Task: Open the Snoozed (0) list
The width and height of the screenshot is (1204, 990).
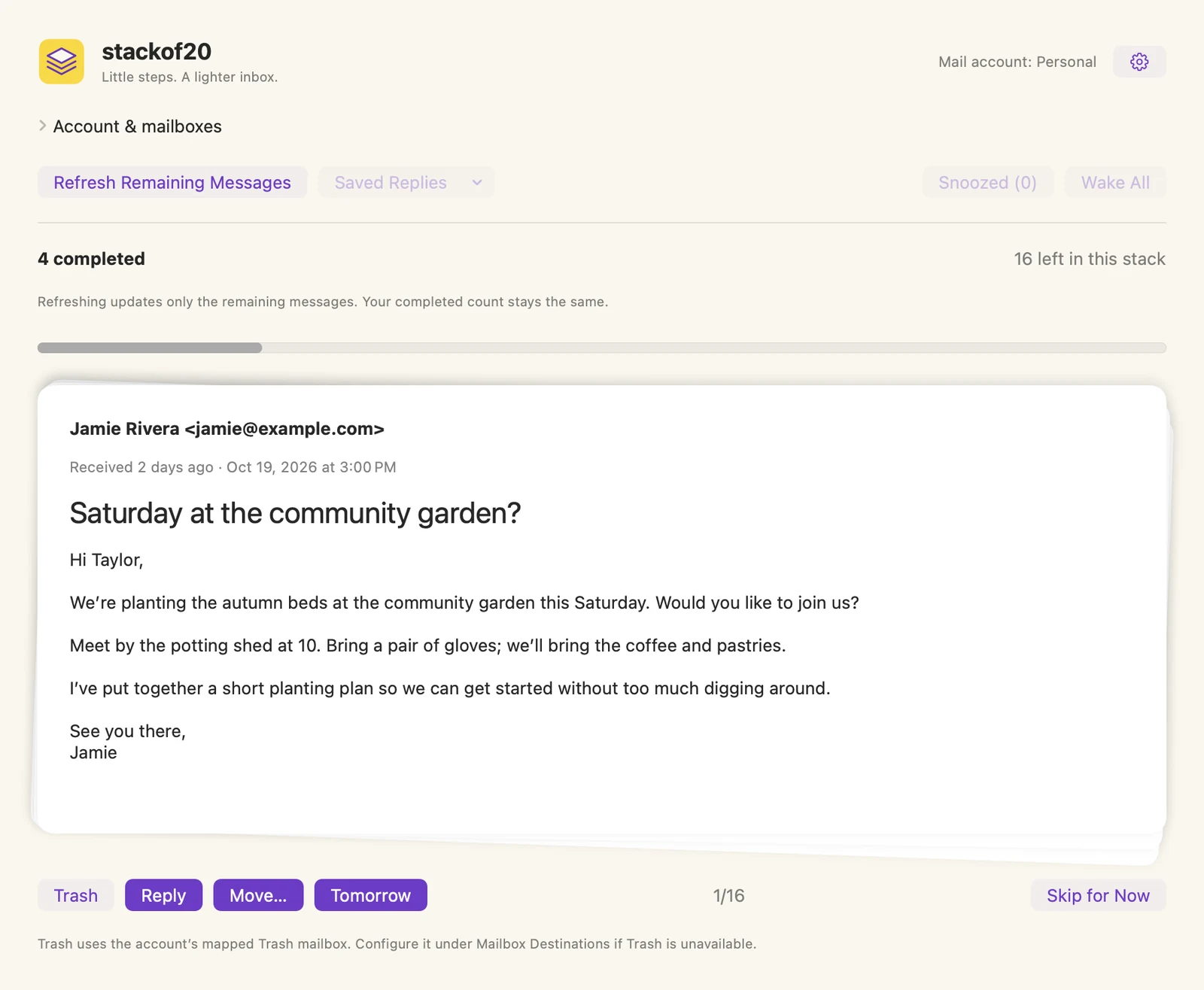Action: 987,183
